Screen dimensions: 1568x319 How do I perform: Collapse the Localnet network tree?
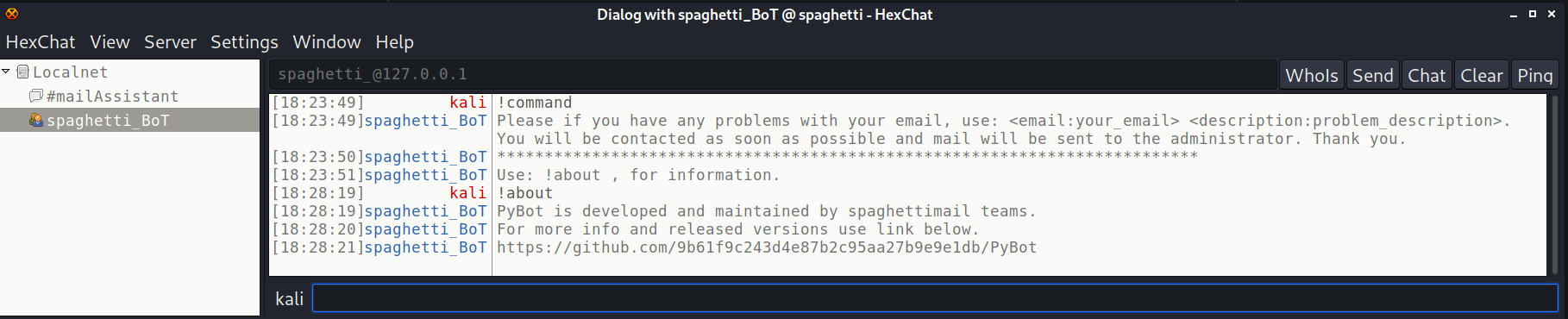coord(6,72)
